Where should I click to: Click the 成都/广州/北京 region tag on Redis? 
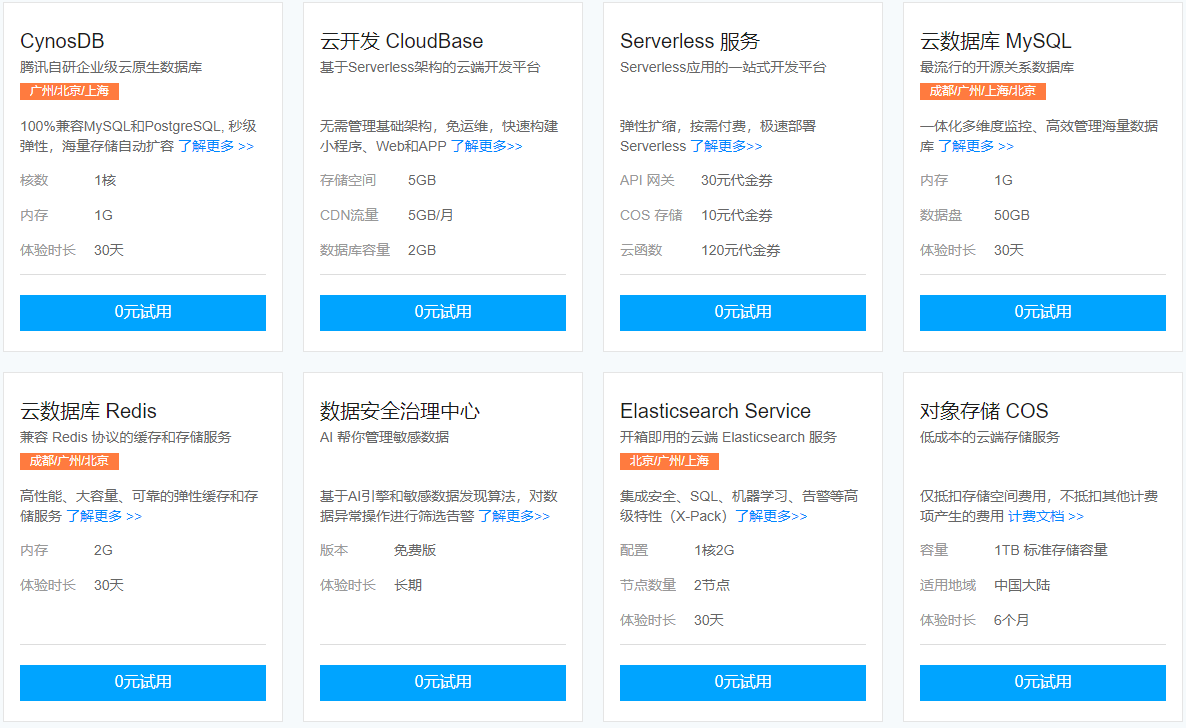pyautogui.click(x=70, y=461)
